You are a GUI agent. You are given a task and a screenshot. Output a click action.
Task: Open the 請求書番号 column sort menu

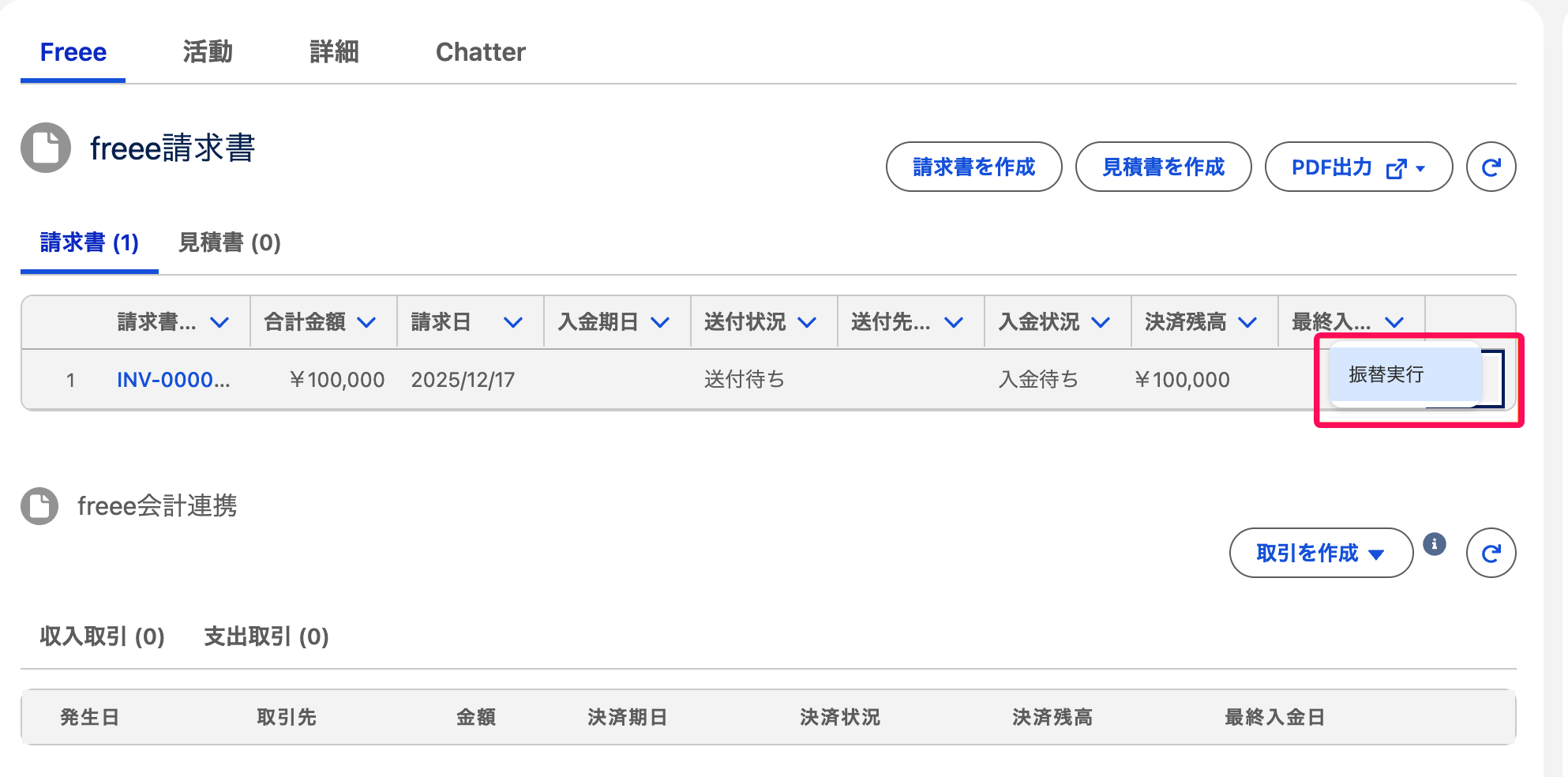219,322
